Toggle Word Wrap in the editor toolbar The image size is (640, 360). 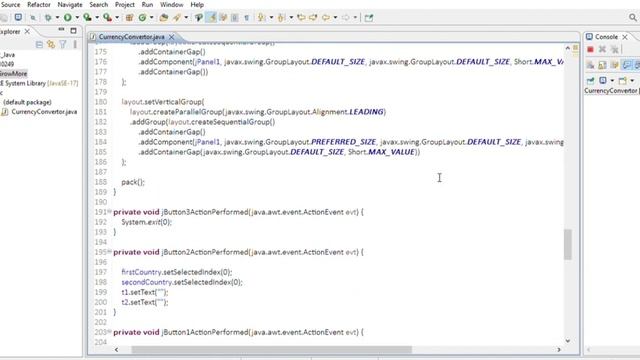[223, 18]
